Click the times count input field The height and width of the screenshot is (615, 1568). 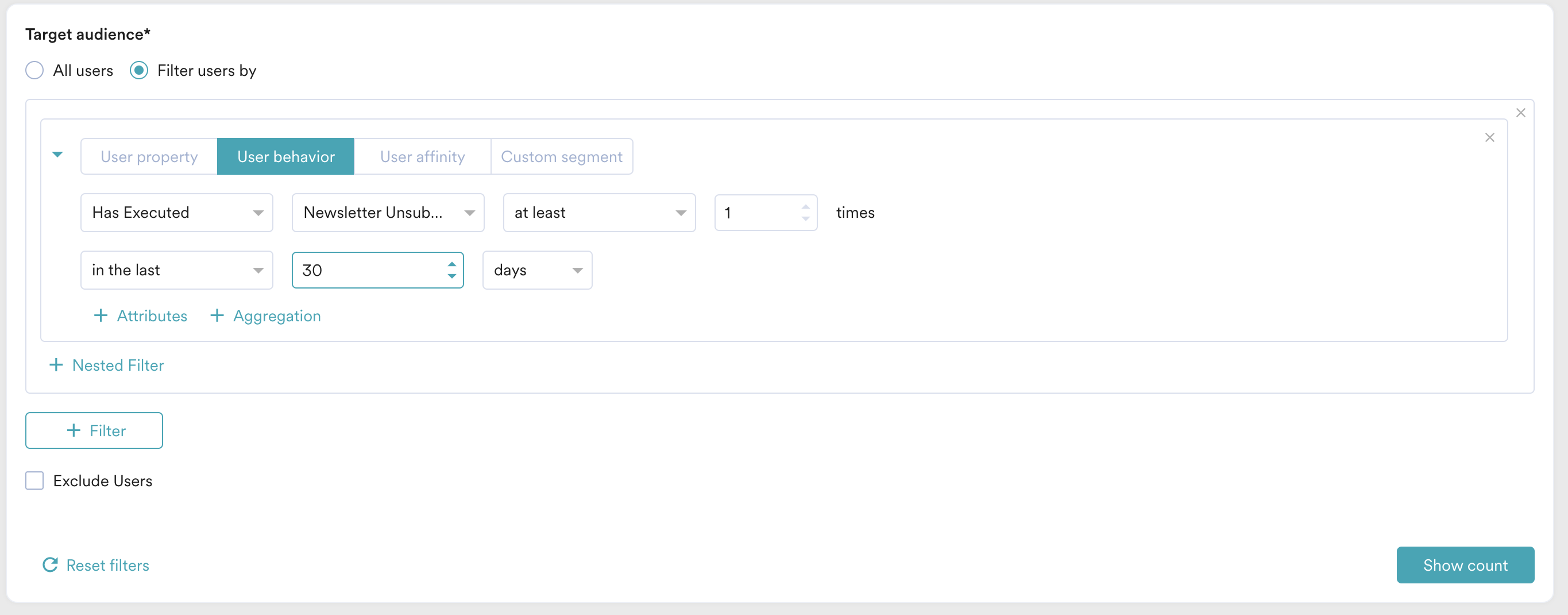pos(766,213)
